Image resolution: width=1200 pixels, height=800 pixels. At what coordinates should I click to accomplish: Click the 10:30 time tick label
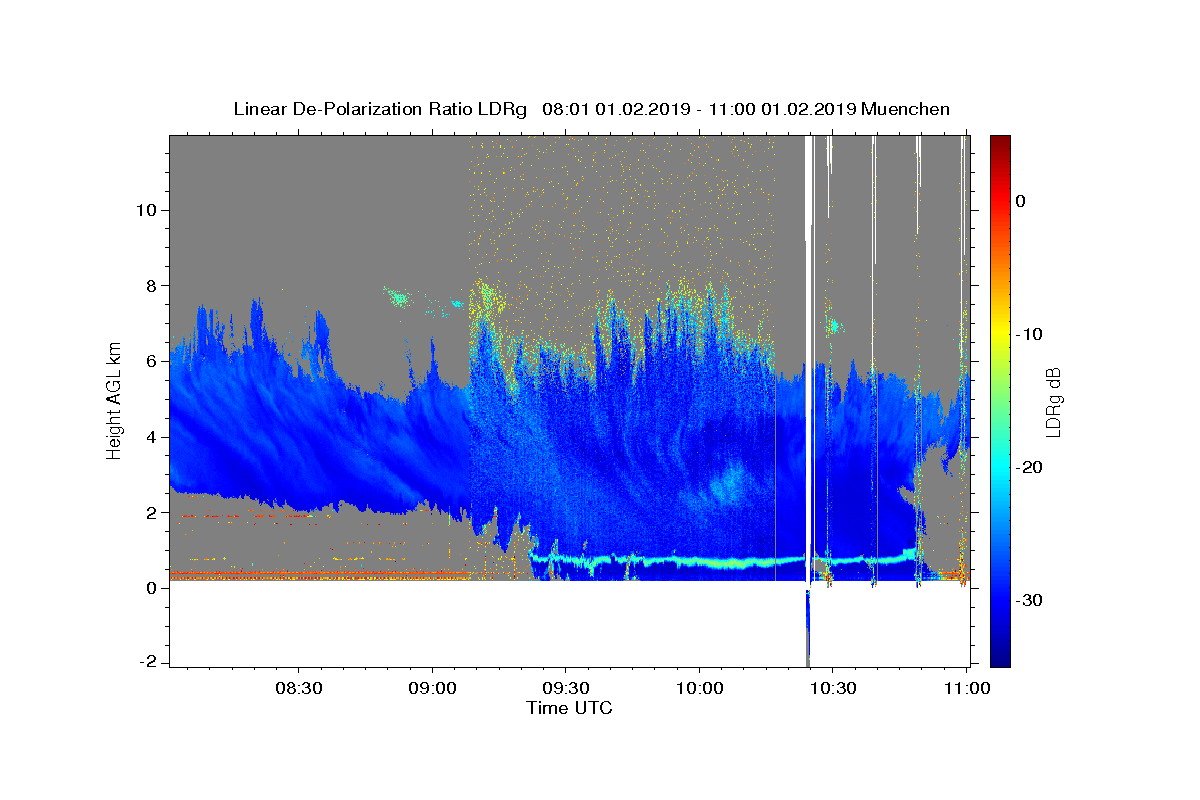832,689
